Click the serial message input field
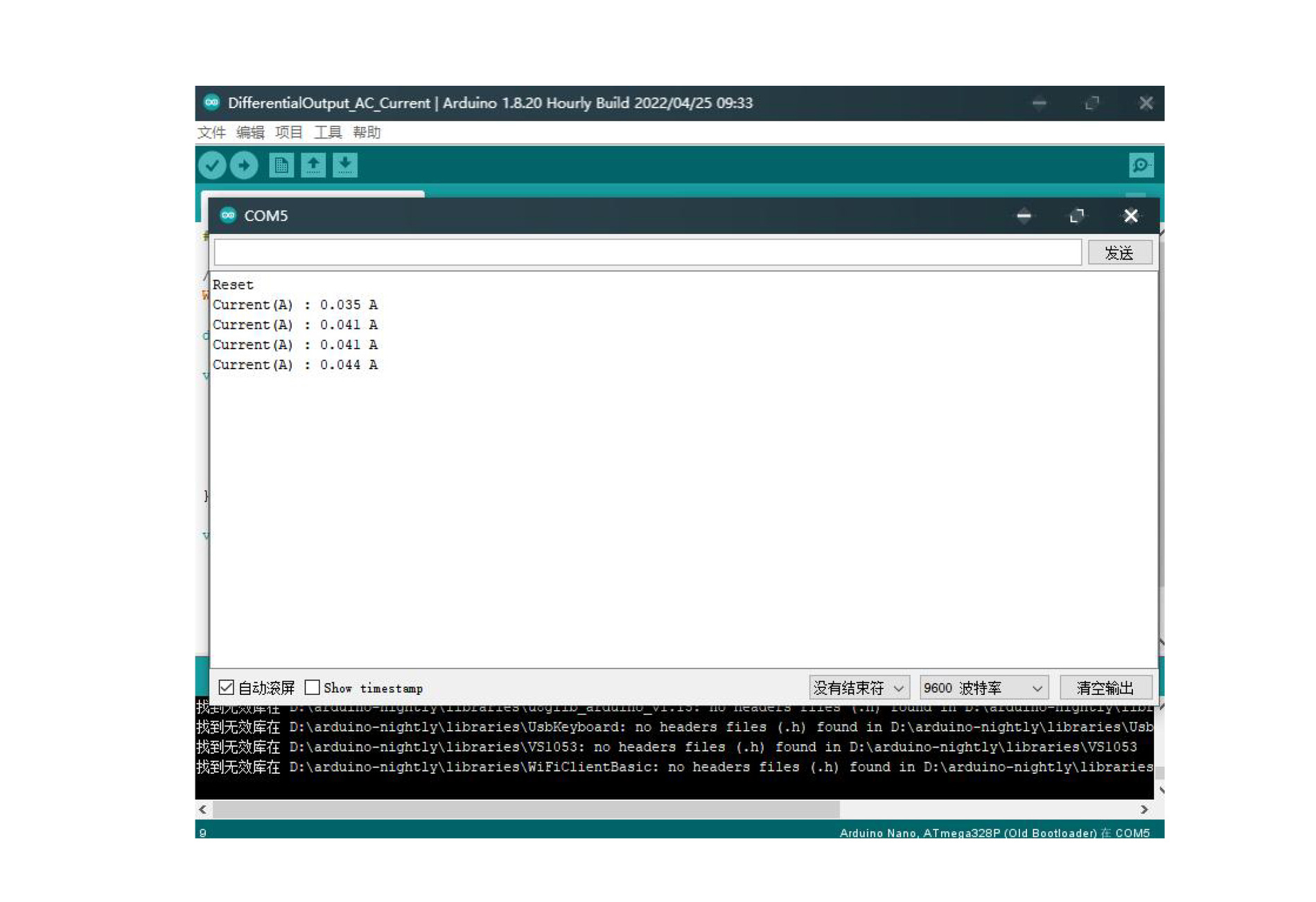 tap(647, 252)
